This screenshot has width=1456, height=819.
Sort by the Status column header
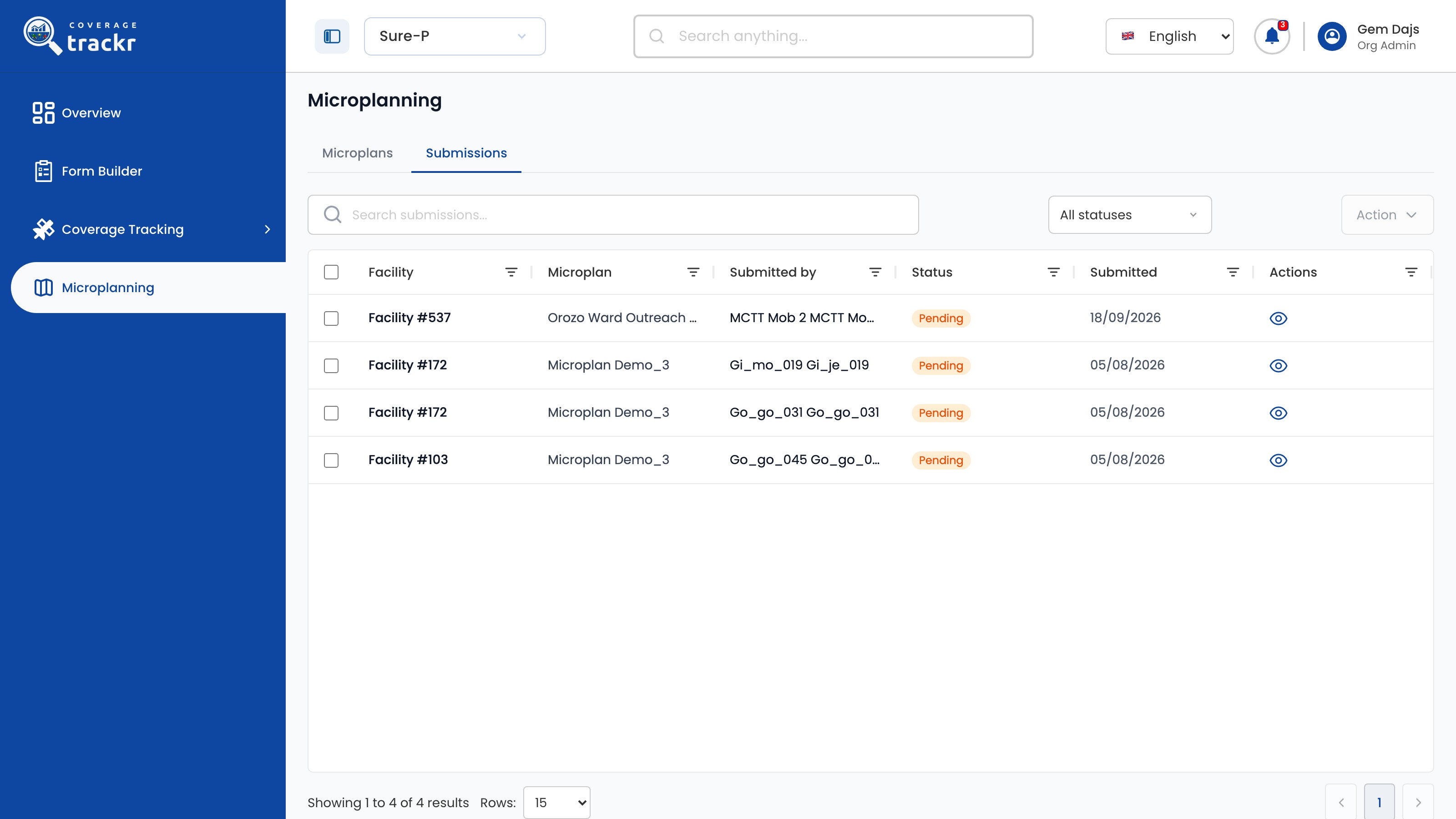pos(932,272)
